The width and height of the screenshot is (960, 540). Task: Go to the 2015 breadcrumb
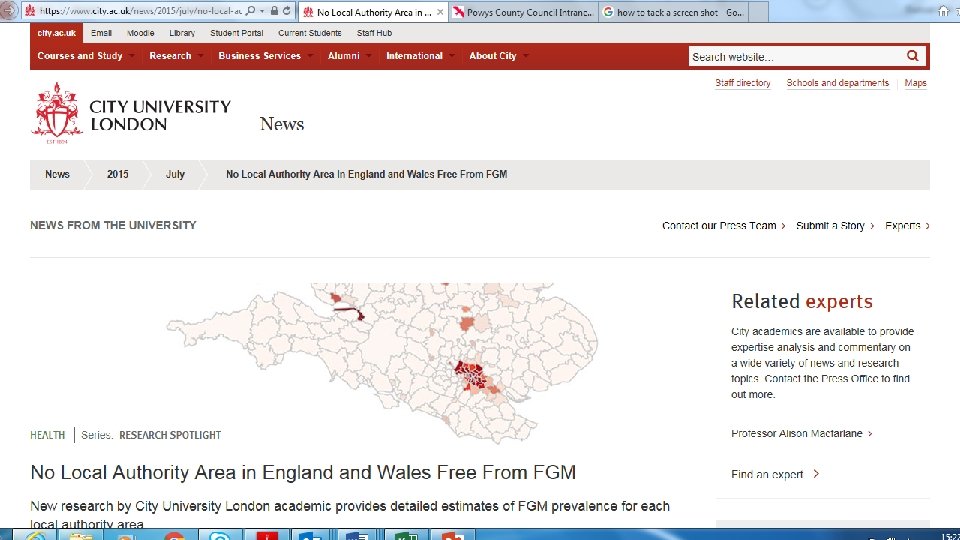pyautogui.click(x=118, y=174)
